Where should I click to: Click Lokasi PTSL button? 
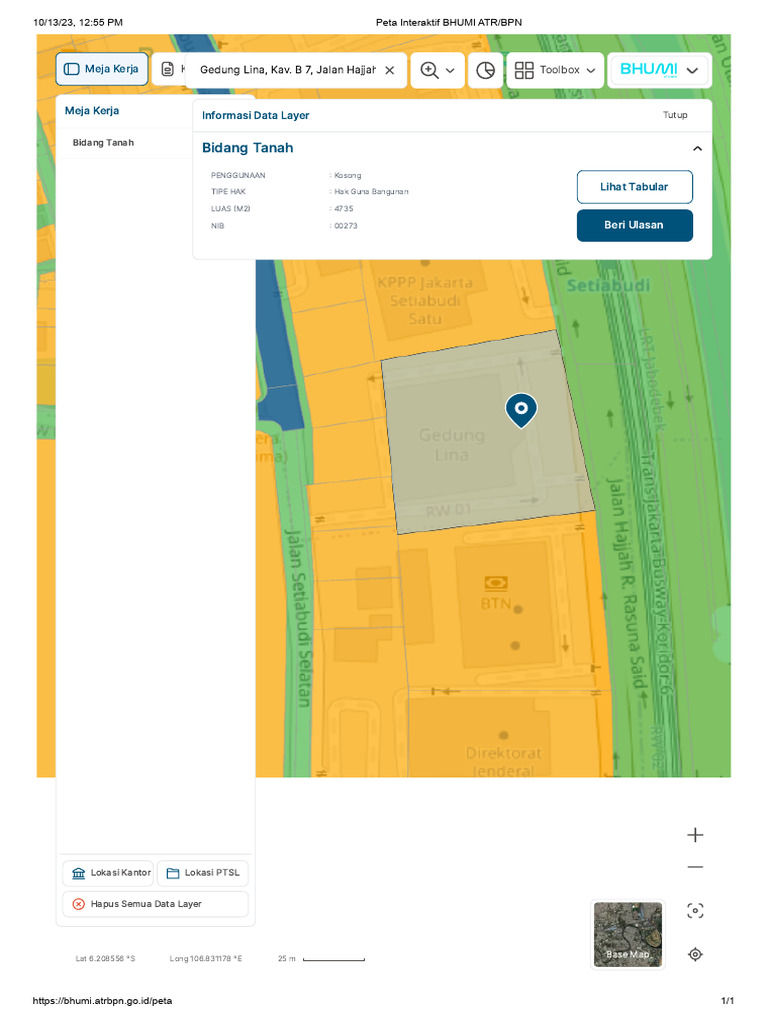(x=202, y=872)
